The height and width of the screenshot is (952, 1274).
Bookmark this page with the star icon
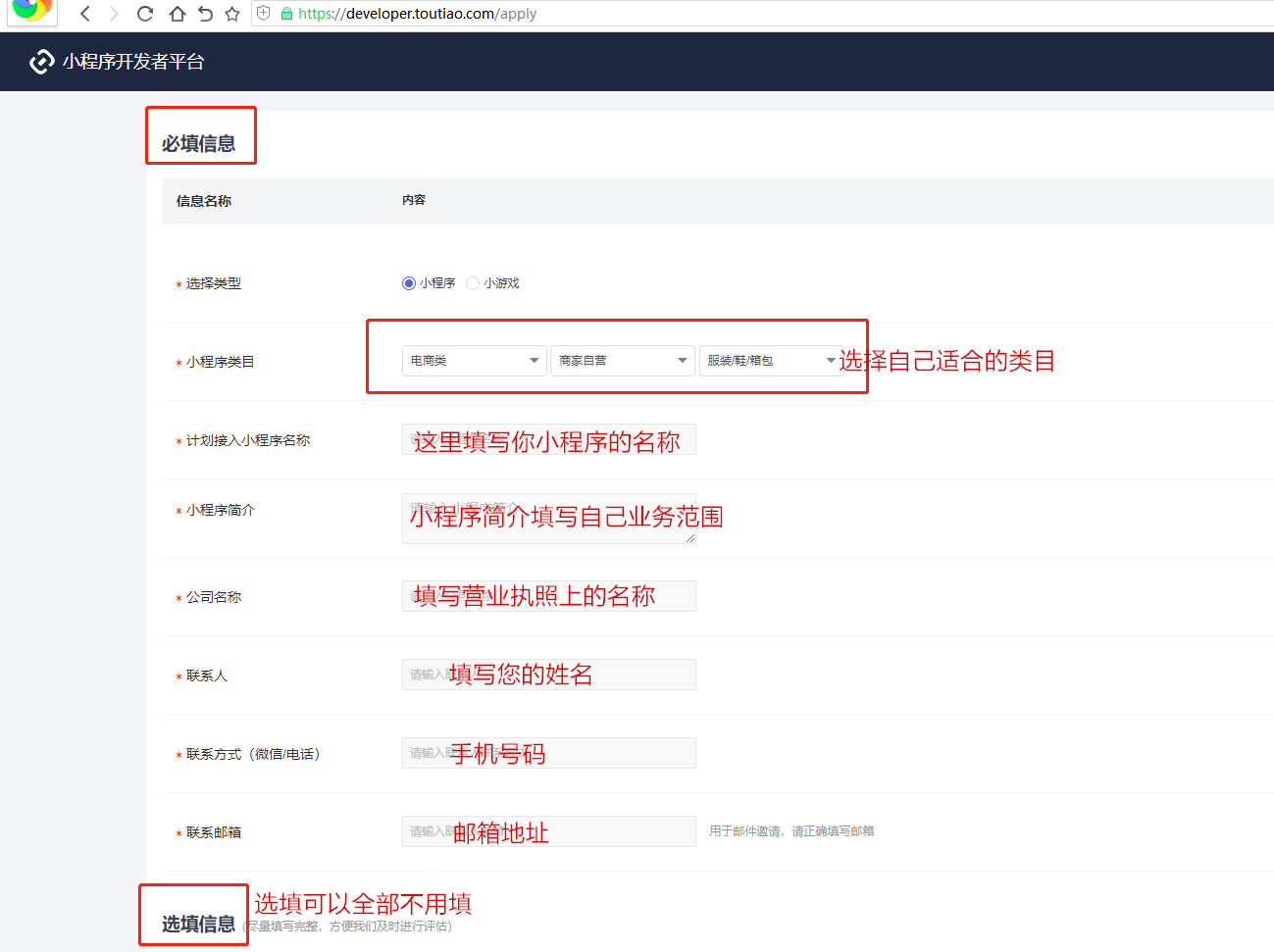(x=232, y=14)
